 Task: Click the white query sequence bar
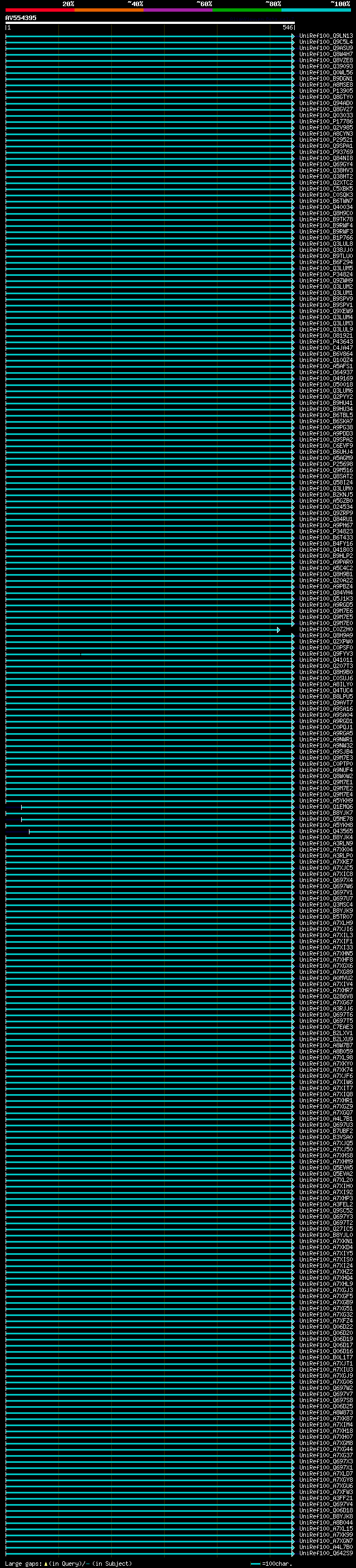tap(150, 22)
